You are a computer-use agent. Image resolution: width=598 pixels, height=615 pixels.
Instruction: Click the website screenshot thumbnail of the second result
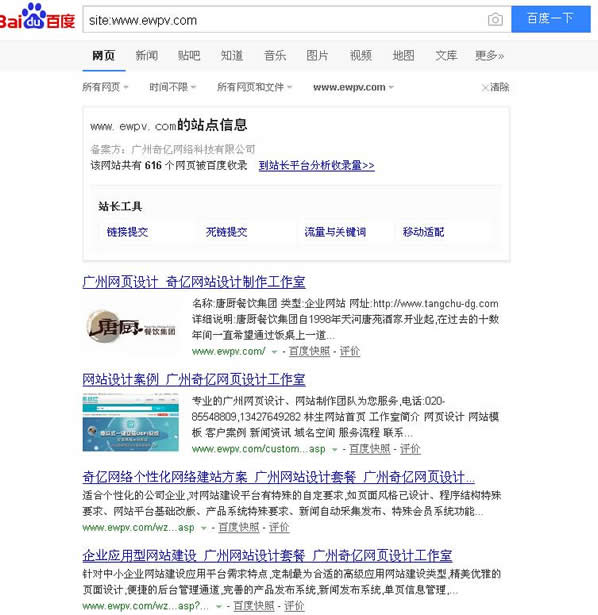click(x=131, y=422)
